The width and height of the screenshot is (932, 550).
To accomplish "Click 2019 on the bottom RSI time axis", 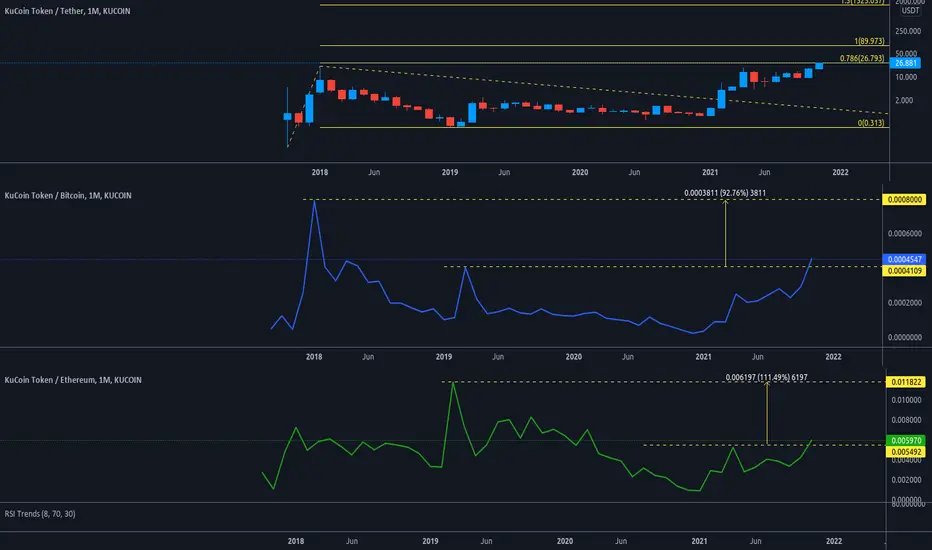I will (x=430, y=541).
